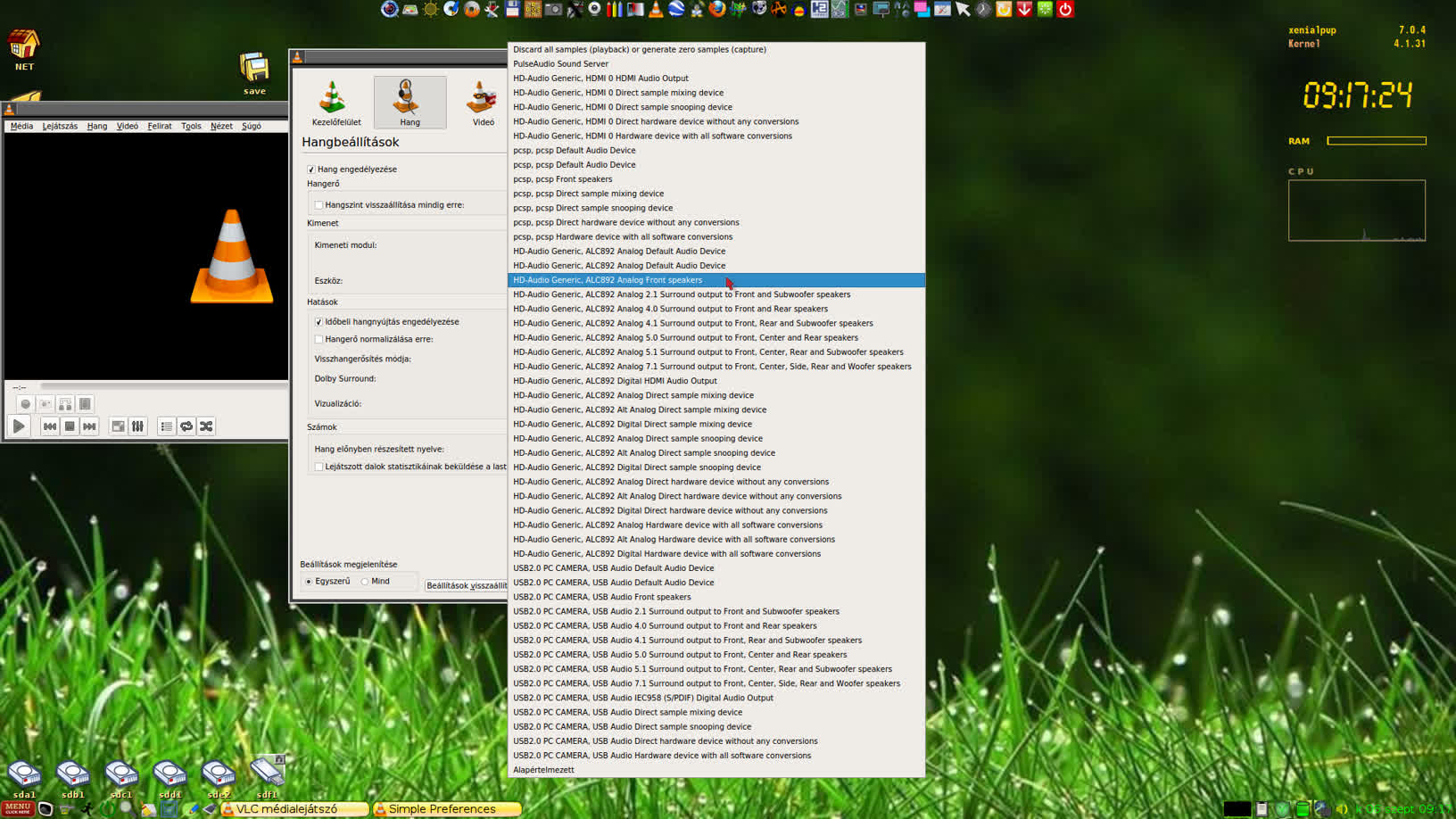This screenshot has width=1456, height=819.
Task: Click the VLC seek position slider
Action: [163, 386]
